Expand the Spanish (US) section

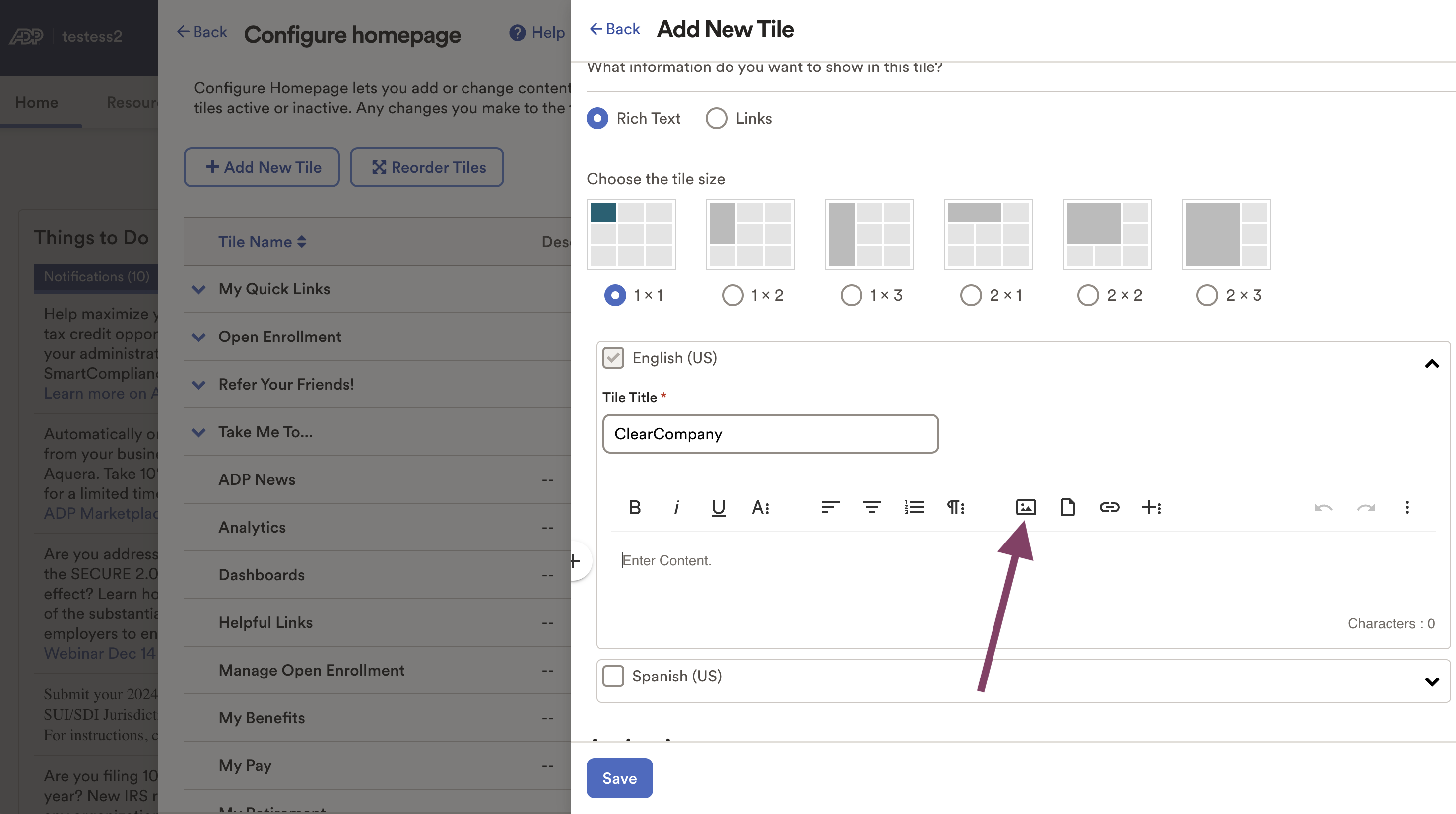coord(1432,682)
